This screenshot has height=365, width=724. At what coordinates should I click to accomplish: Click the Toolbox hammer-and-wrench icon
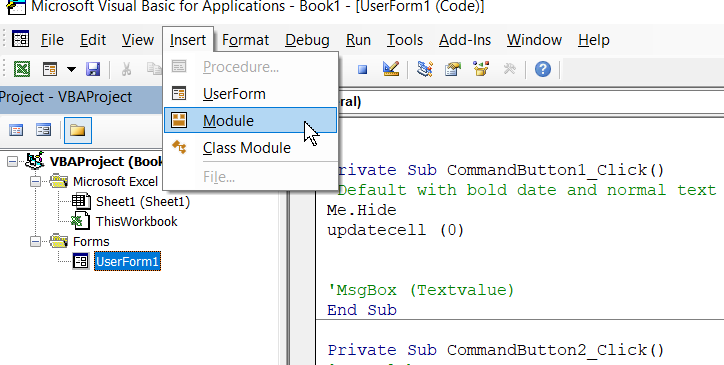[509, 69]
